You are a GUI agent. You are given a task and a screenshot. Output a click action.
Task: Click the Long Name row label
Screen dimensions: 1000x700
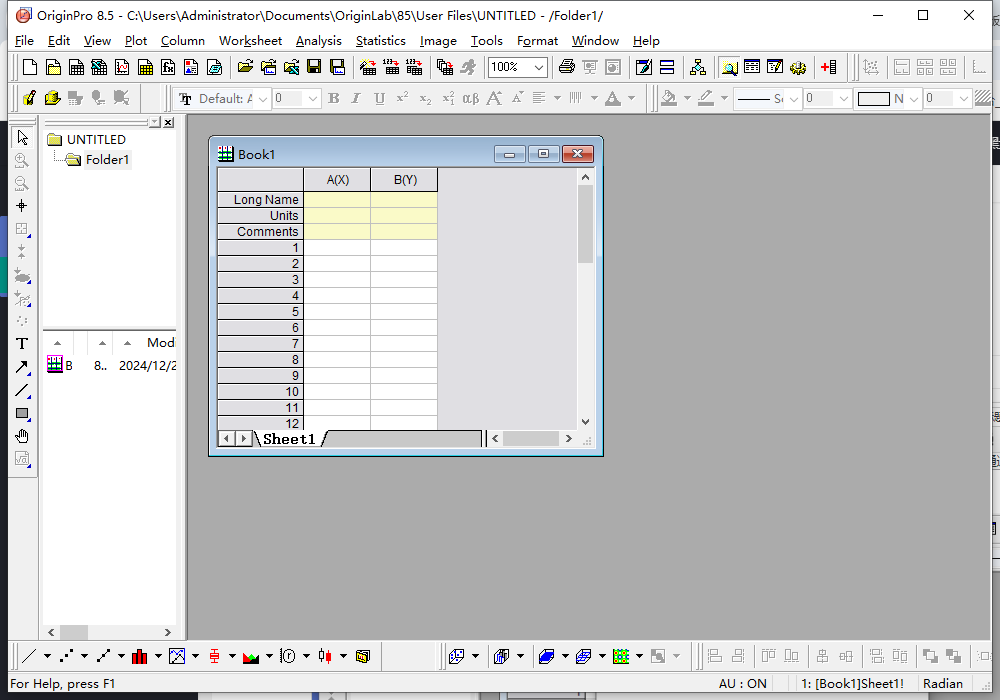[x=260, y=200]
